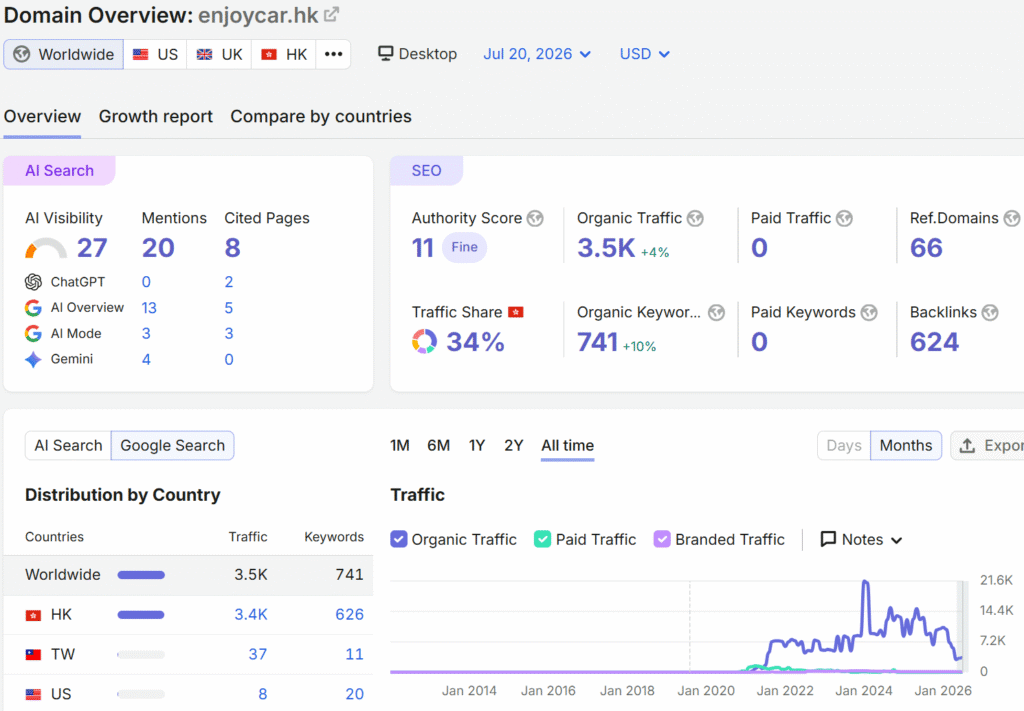Screen dimensions: 1024x711
Task: Click the HK flag in the country selector
Action: [x=269, y=54]
